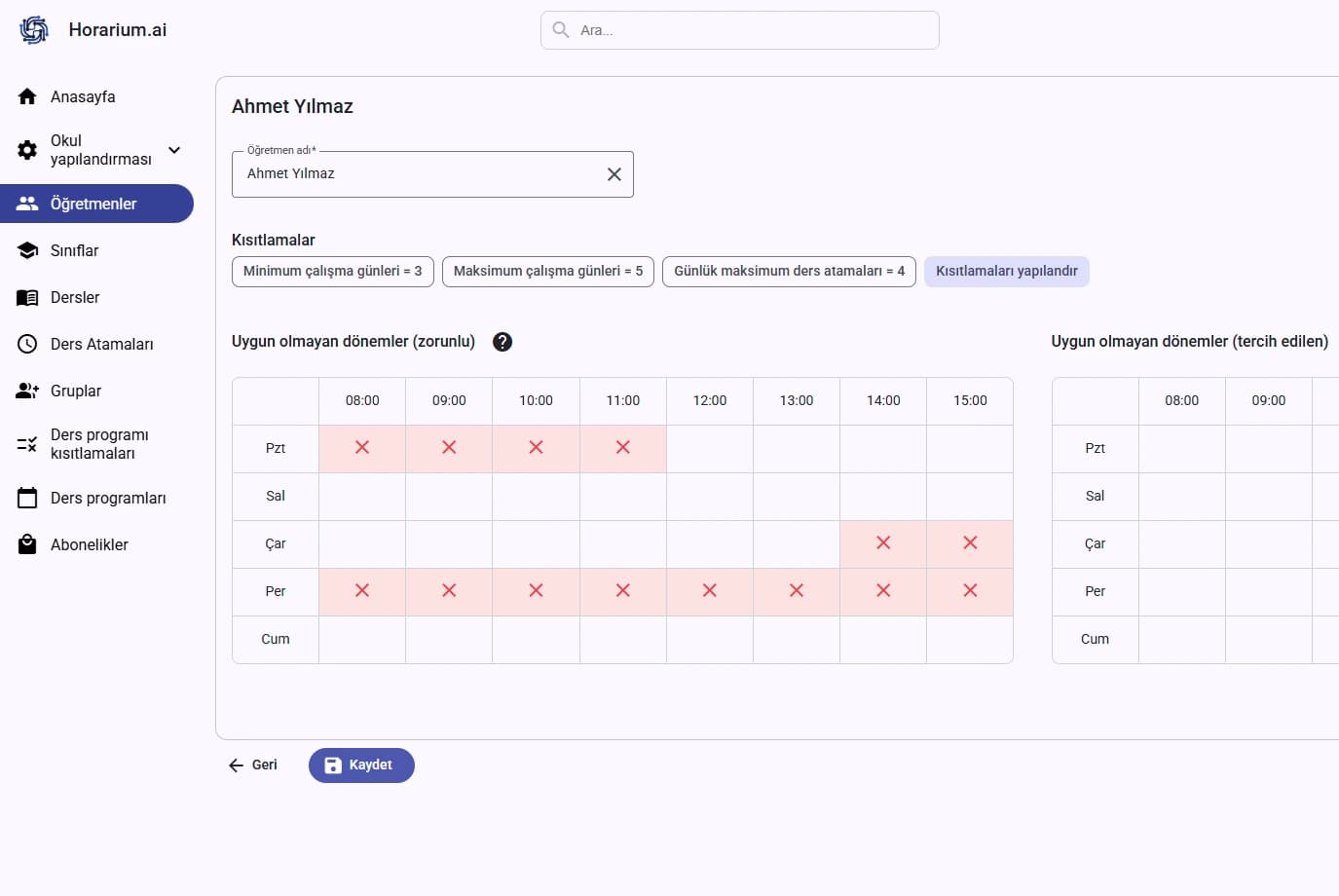Click the gear icon for Okul yapılandırması
Image resolution: width=1339 pixels, height=896 pixels.
click(27, 150)
